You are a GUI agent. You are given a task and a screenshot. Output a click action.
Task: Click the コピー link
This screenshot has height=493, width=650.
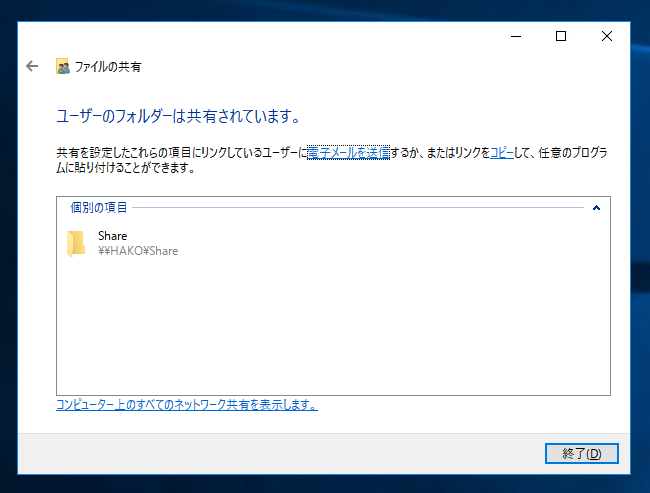pos(502,153)
